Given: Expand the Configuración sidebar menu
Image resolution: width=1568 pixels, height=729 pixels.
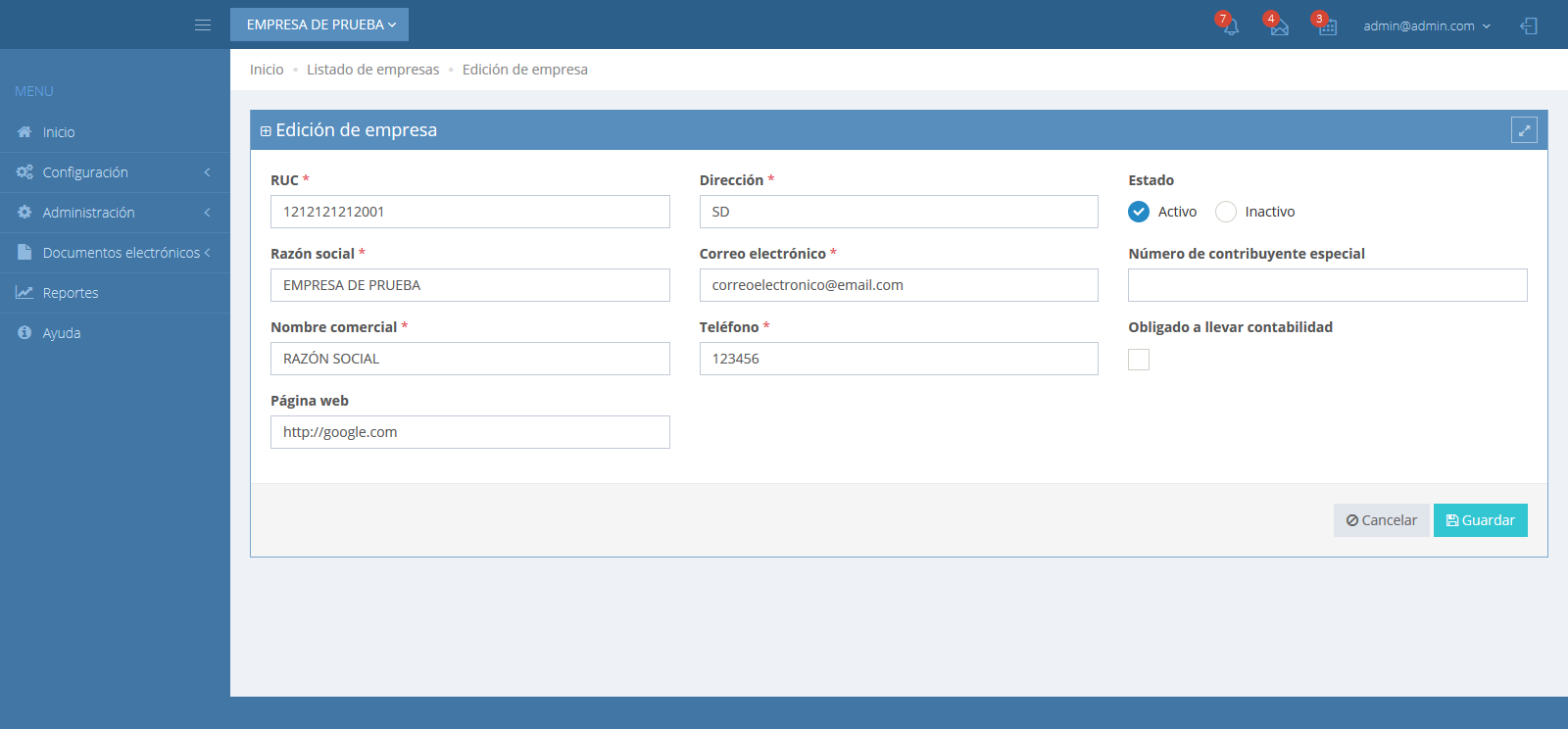Looking at the screenshot, I should pyautogui.click(x=85, y=172).
